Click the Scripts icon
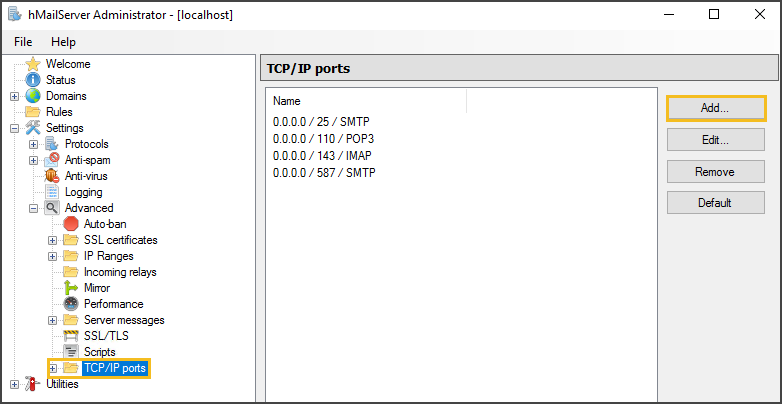This screenshot has height=404, width=782. click(x=71, y=352)
